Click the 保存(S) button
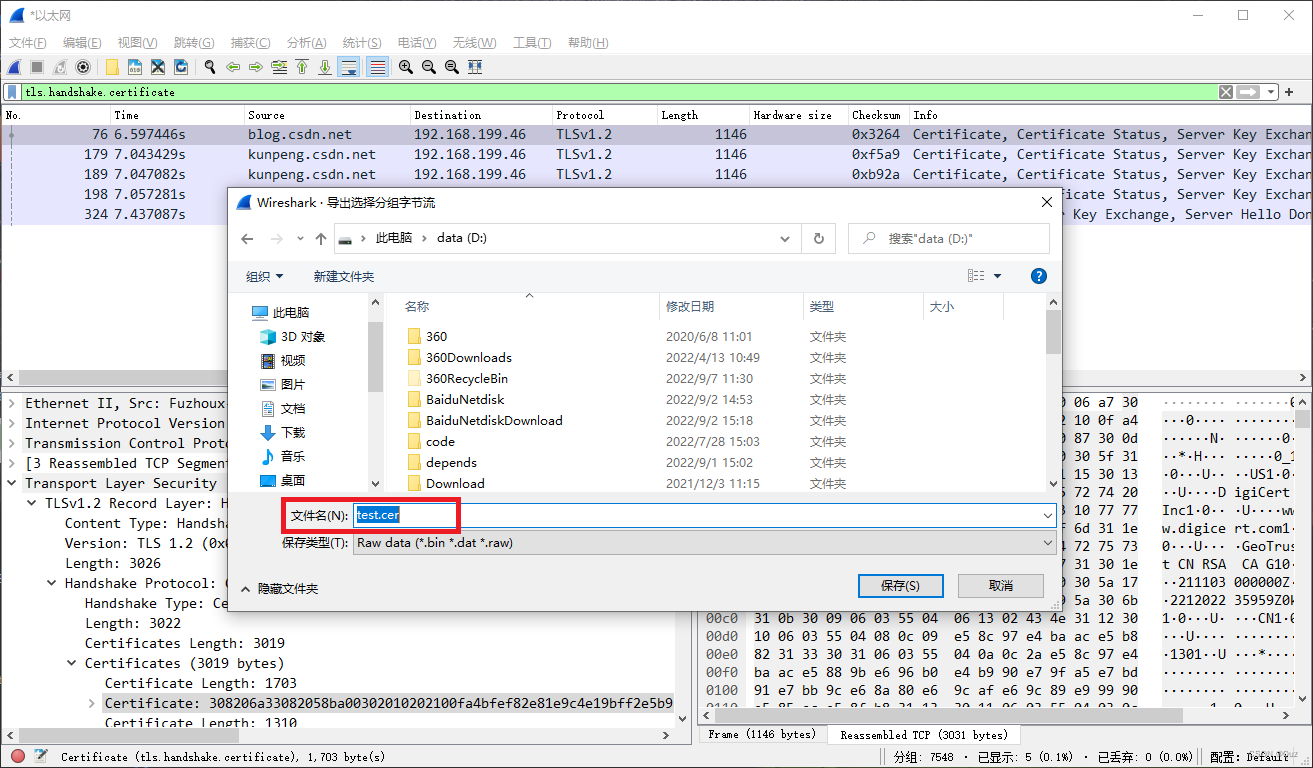The width and height of the screenshot is (1313, 768). point(900,585)
